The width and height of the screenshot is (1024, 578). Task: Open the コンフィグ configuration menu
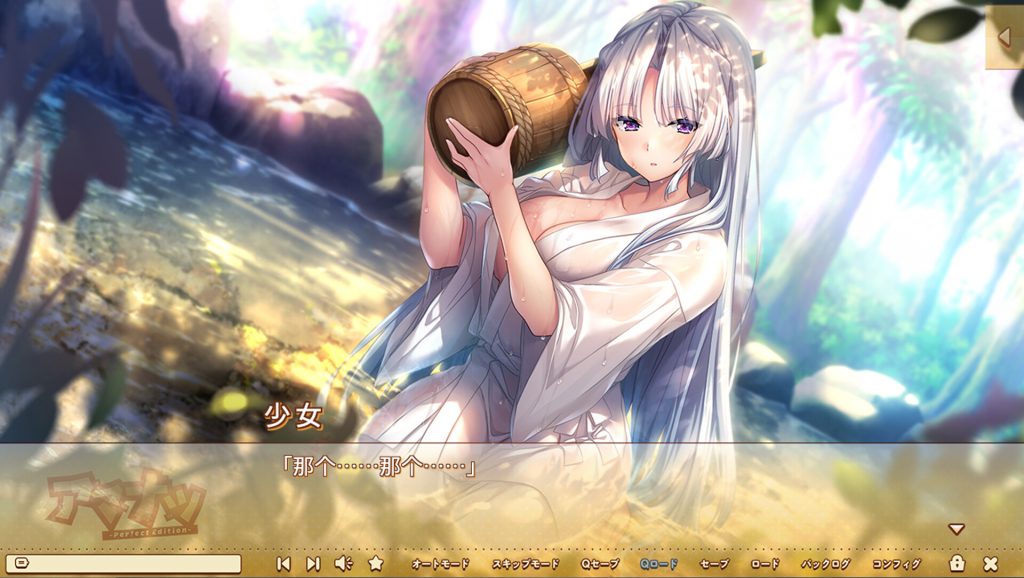(x=895, y=566)
